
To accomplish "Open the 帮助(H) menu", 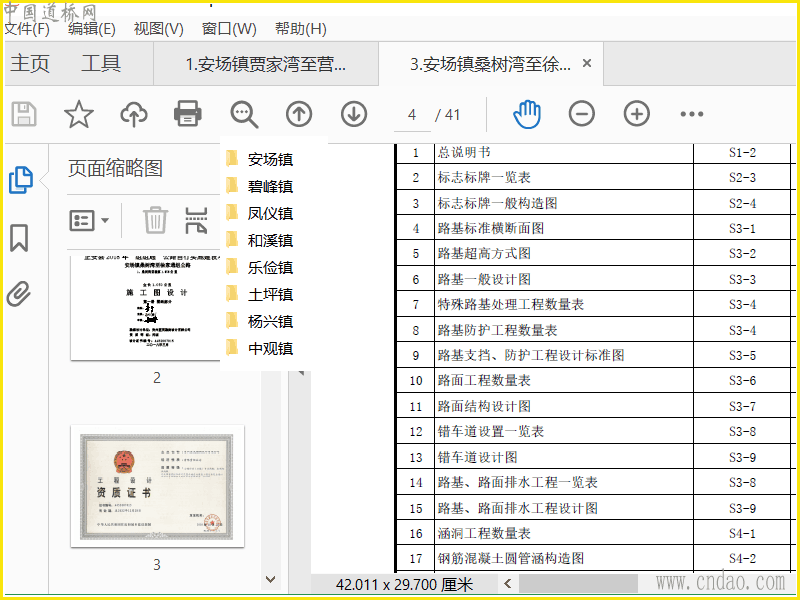I will (301, 29).
